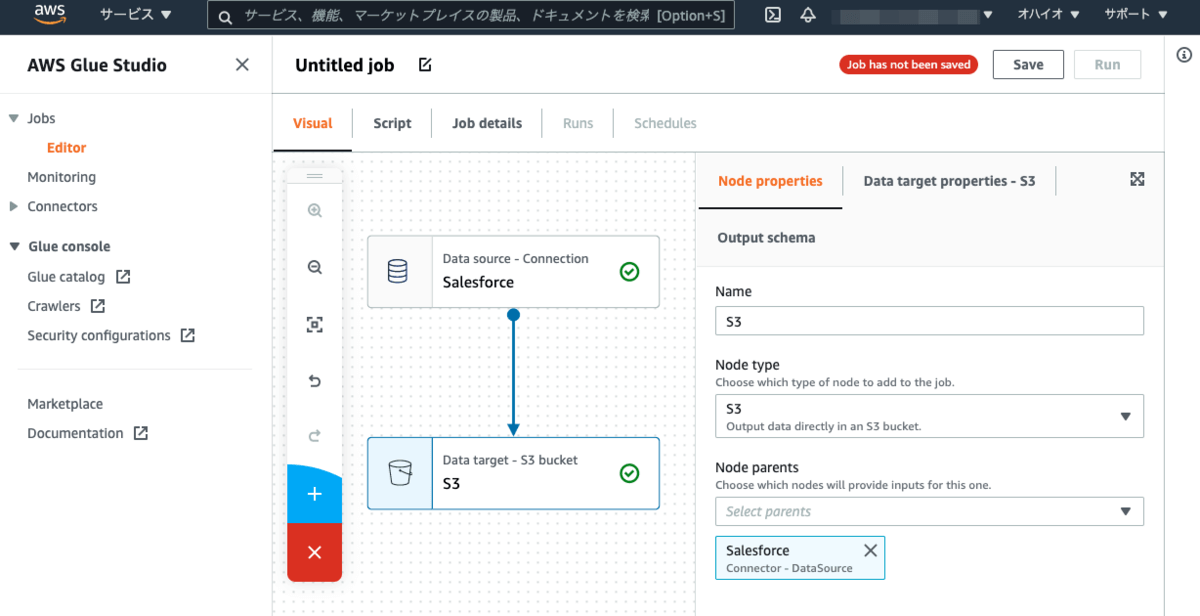
Task: Delete selected node with red X button
Action: (x=315, y=552)
